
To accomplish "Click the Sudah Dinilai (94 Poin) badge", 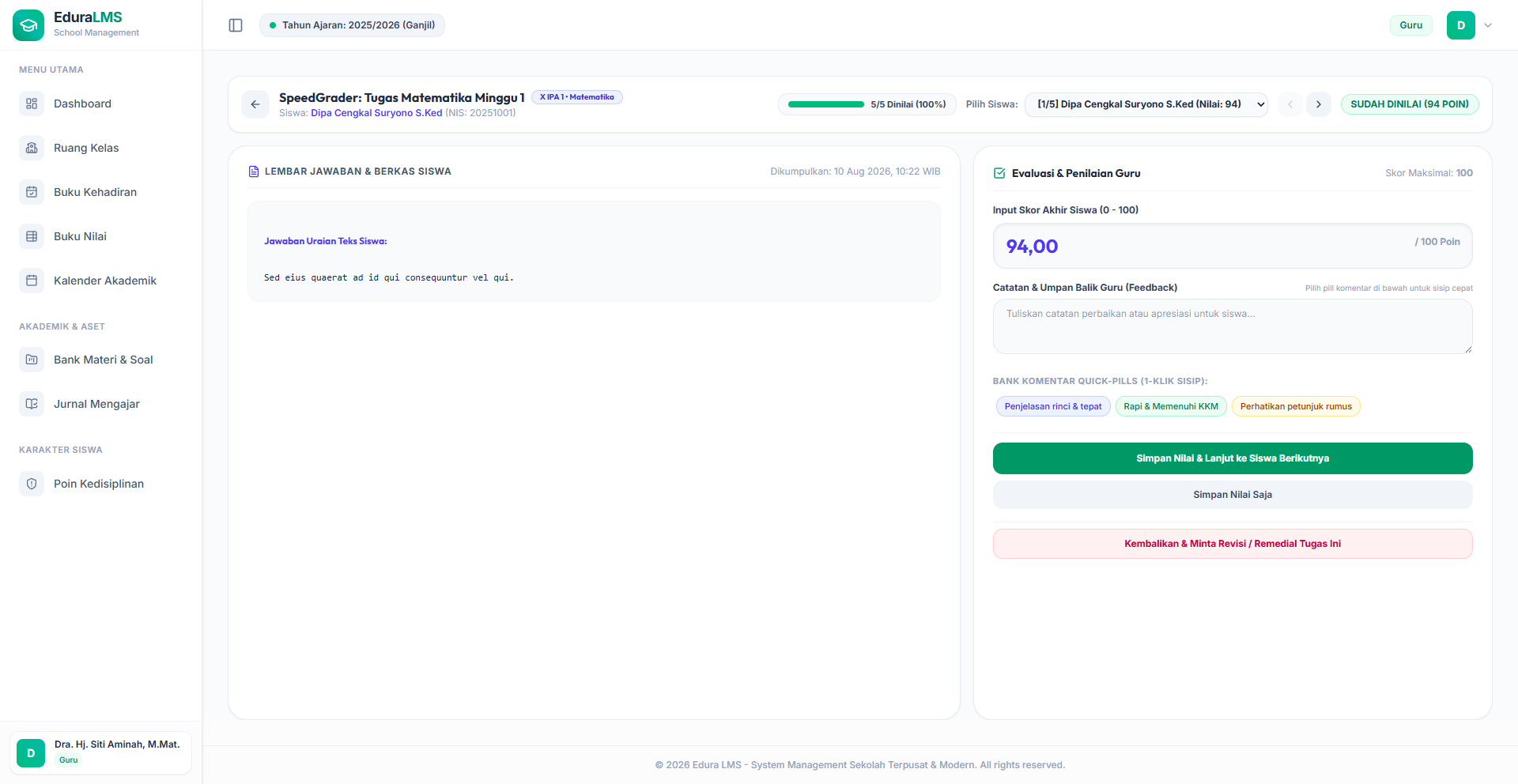I will point(1410,104).
